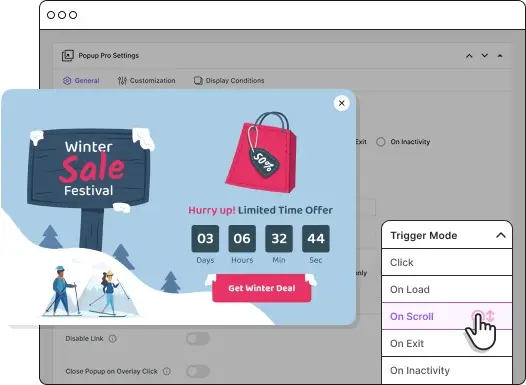Select the On Inactivity radio button
The width and height of the screenshot is (526, 385).
pos(380,142)
